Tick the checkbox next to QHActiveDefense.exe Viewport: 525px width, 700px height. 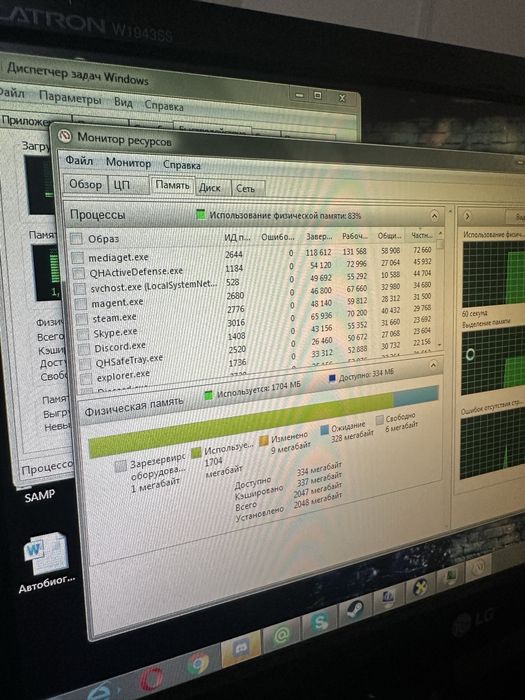click(79, 273)
